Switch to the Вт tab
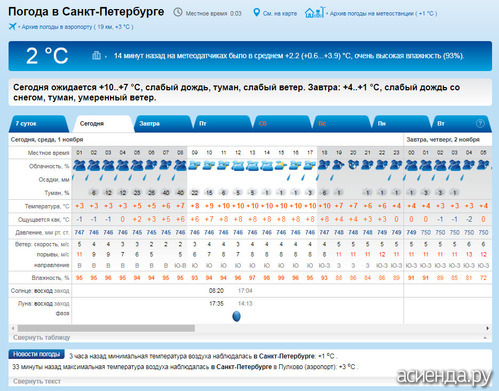Viewport: 499px width, 391px height. coord(461,124)
